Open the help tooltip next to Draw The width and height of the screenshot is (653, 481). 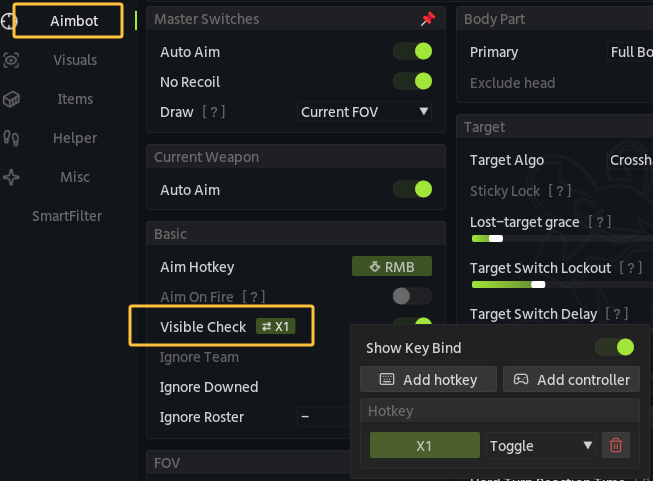click(x=214, y=112)
